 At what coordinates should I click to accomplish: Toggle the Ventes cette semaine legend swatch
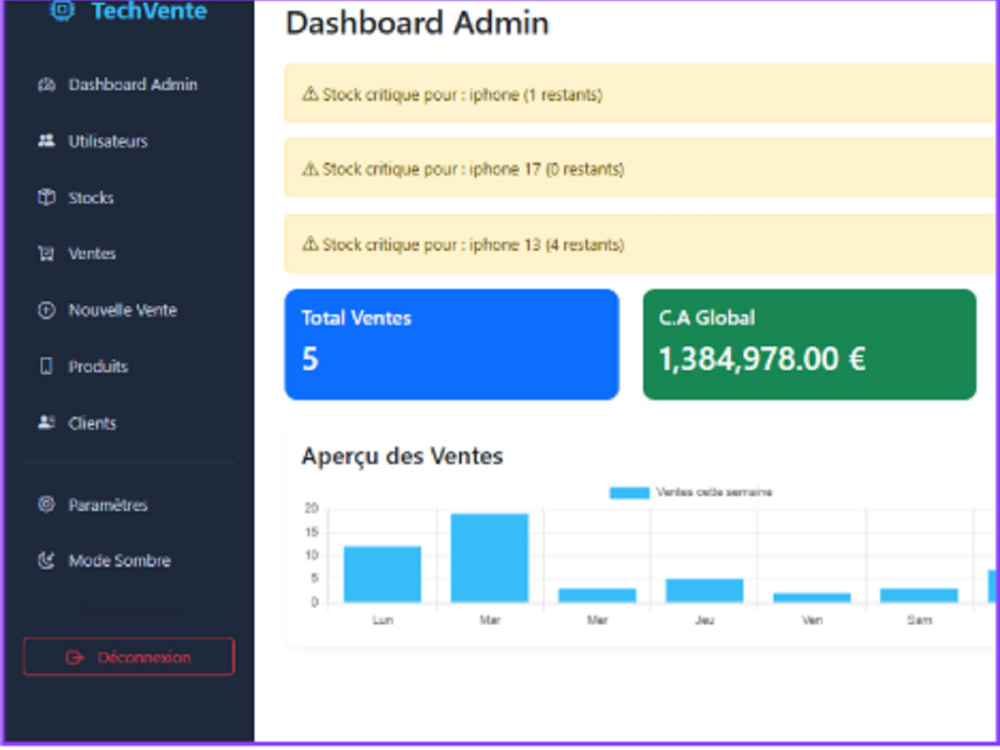click(629, 492)
